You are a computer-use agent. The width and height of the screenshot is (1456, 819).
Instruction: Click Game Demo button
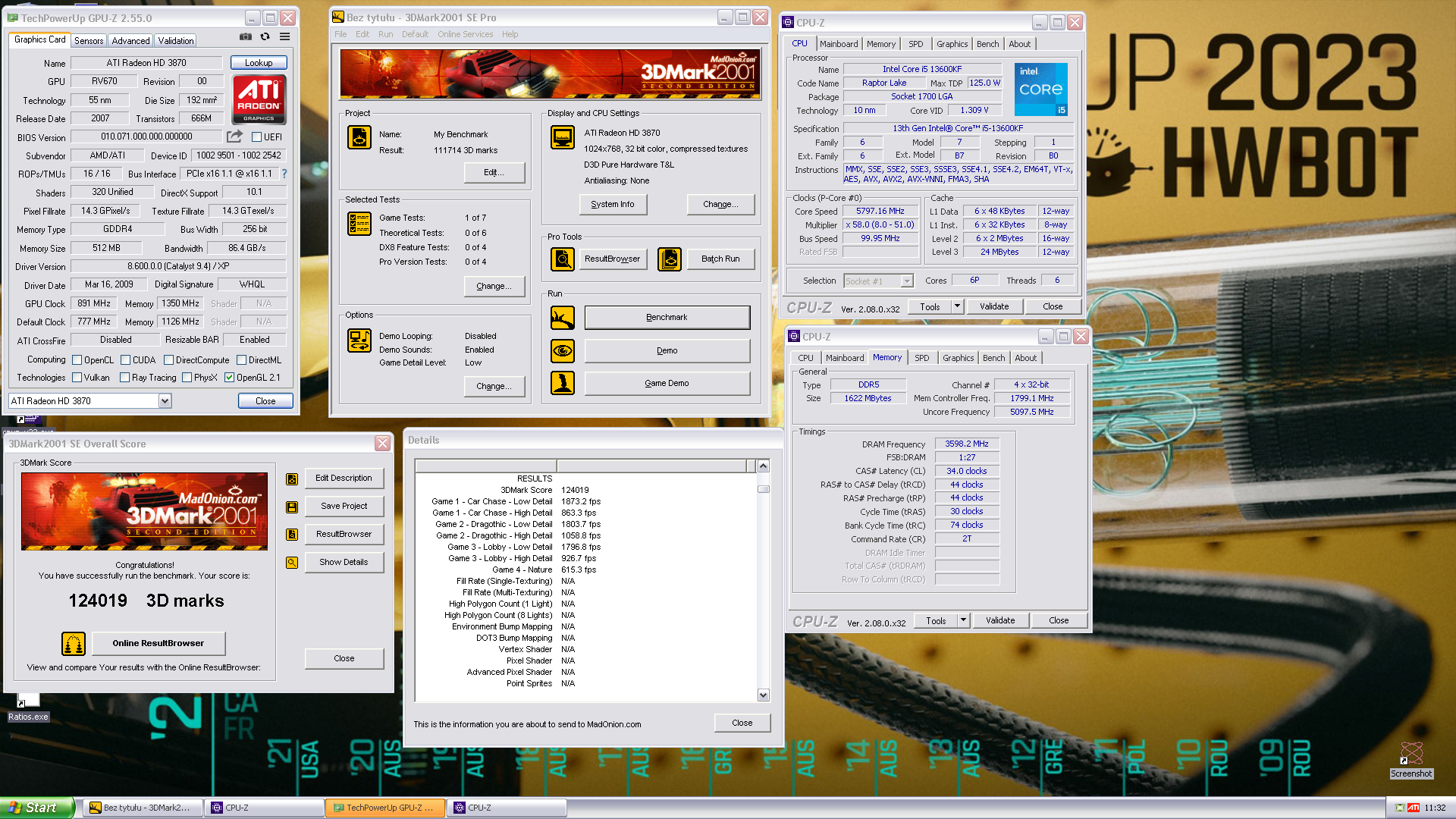pyautogui.click(x=667, y=383)
